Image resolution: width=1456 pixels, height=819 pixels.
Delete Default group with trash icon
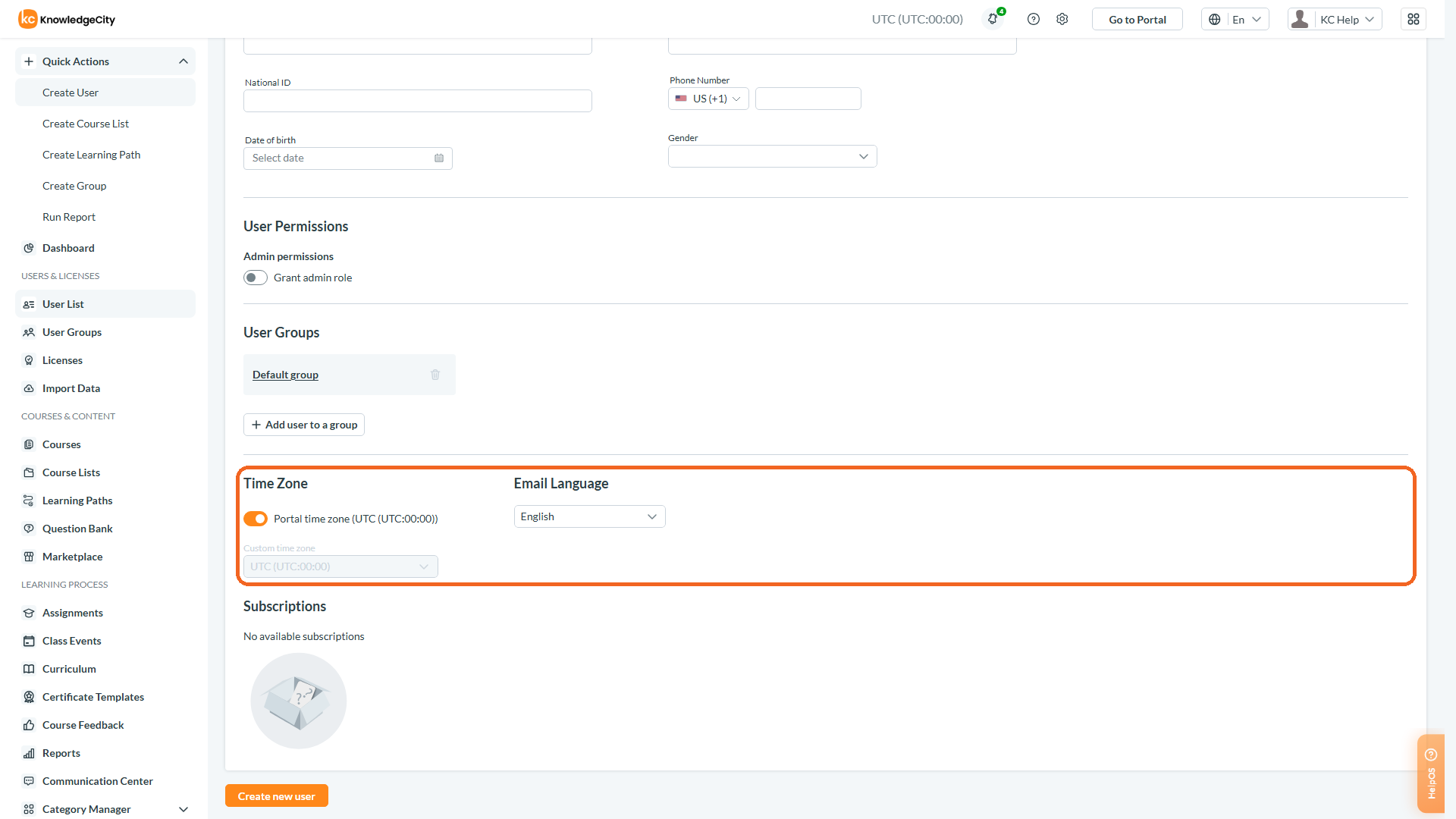[x=435, y=375]
